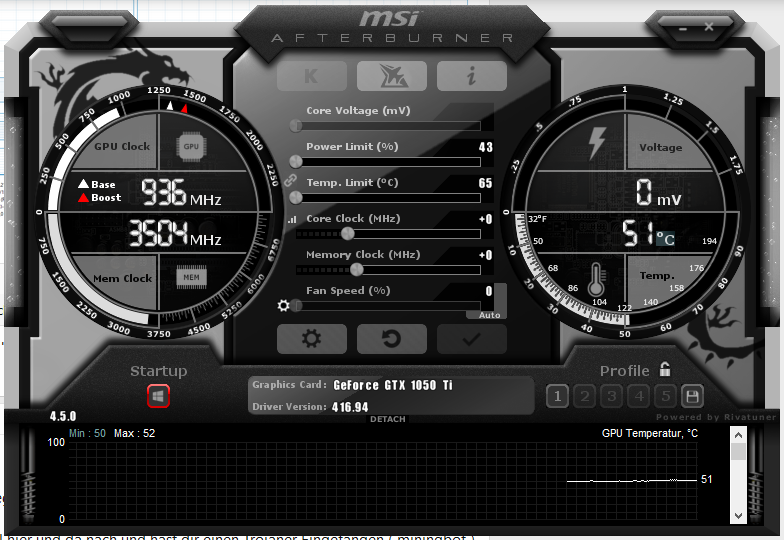Screen dimensions: 784x540
Task: Select profile slot 1
Action: [x=557, y=396]
